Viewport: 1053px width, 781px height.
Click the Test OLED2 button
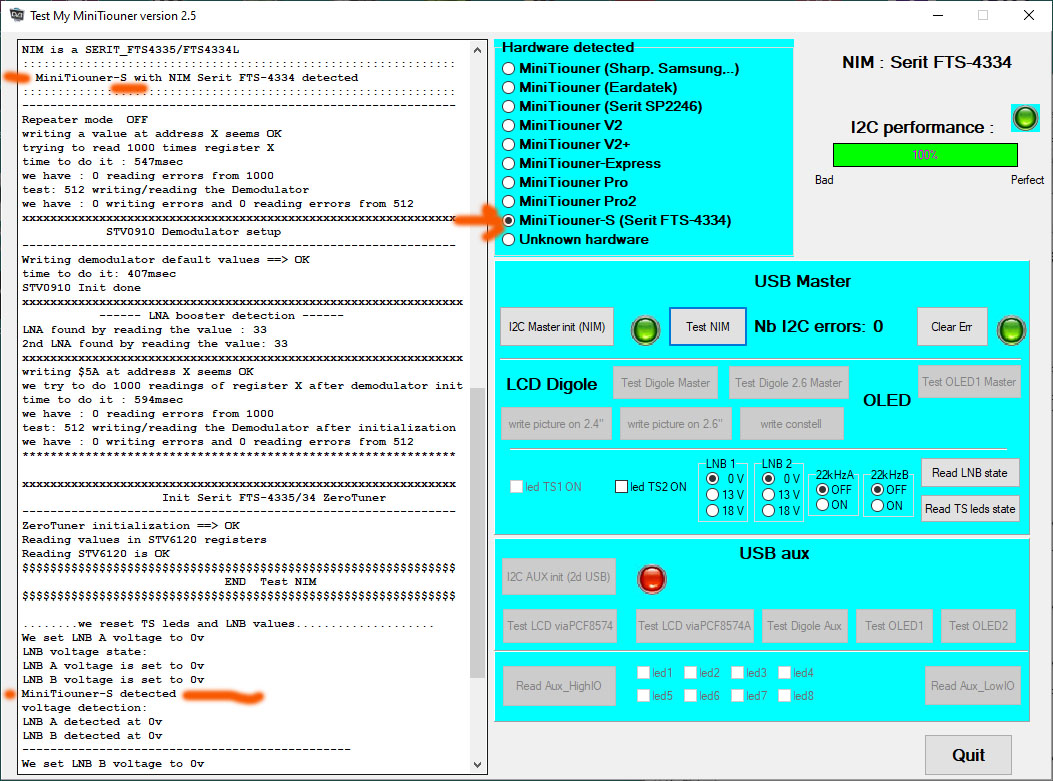978,626
